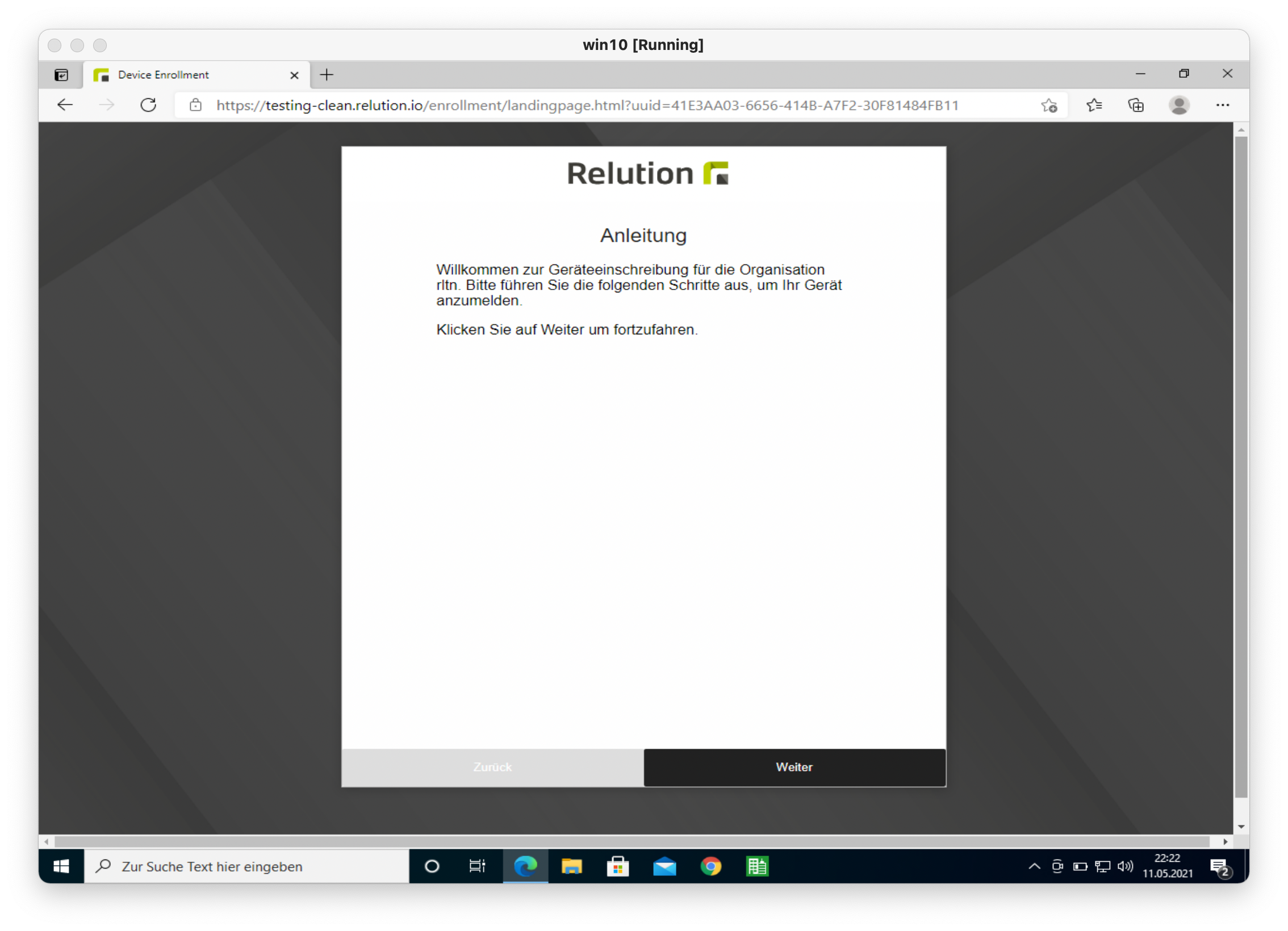View site info via the lock icon

coord(195,105)
